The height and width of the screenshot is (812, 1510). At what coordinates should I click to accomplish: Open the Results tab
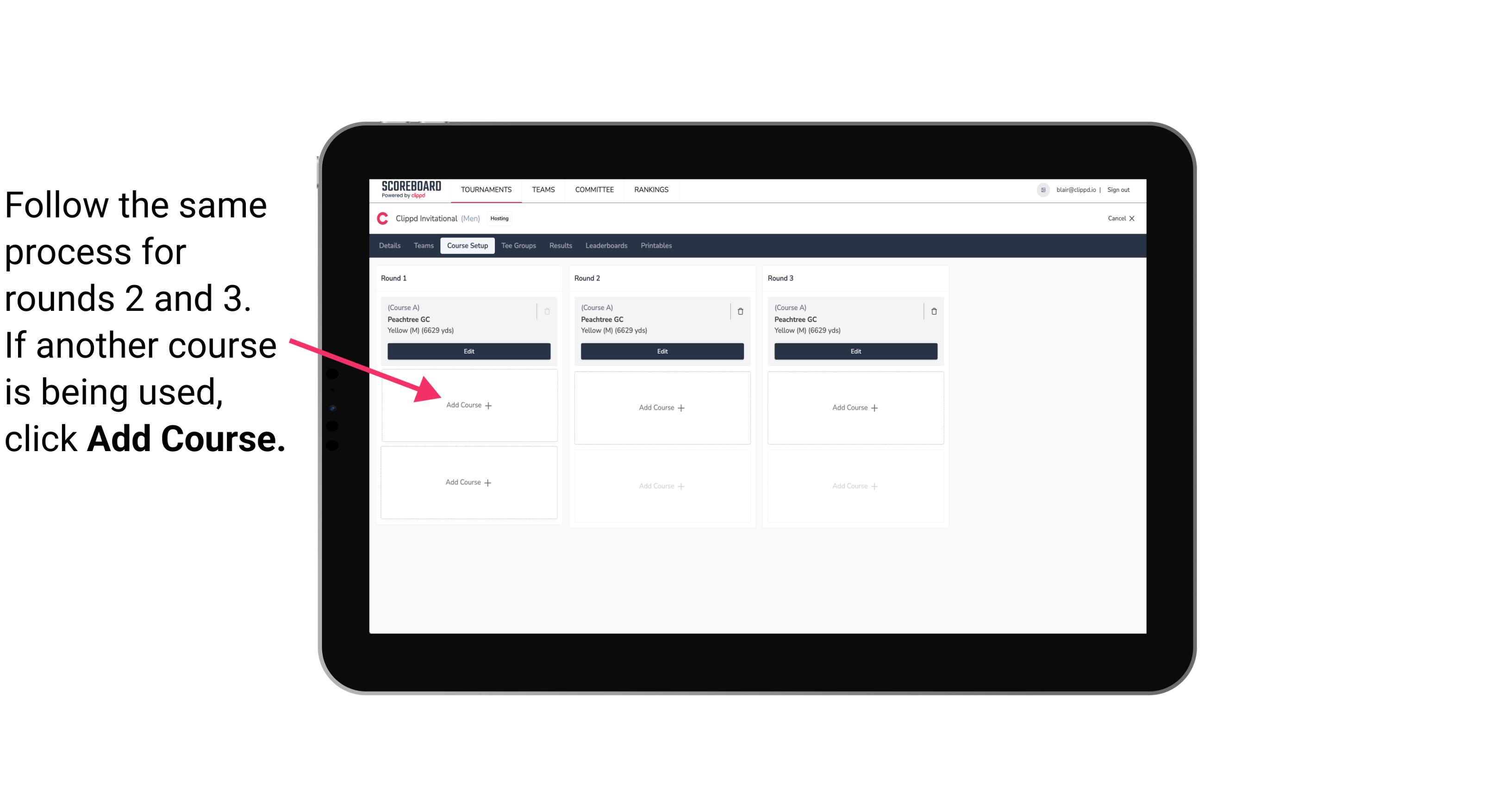click(562, 245)
